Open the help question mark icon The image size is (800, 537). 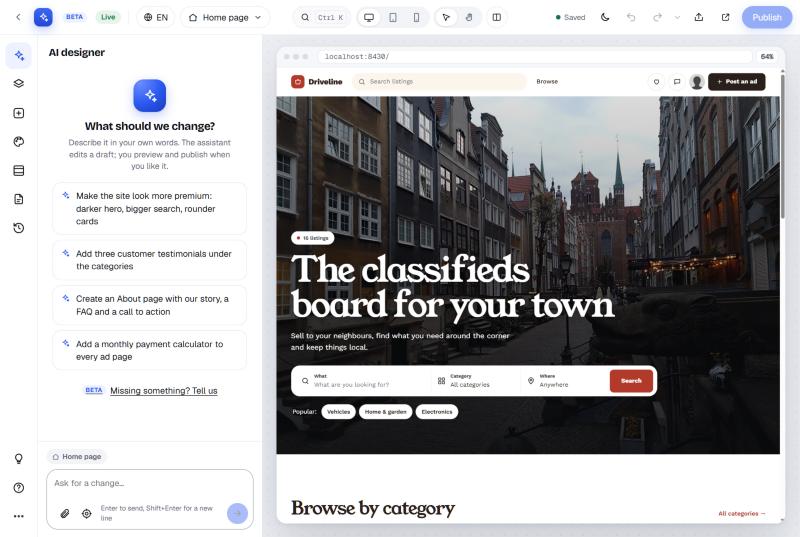coord(19,488)
